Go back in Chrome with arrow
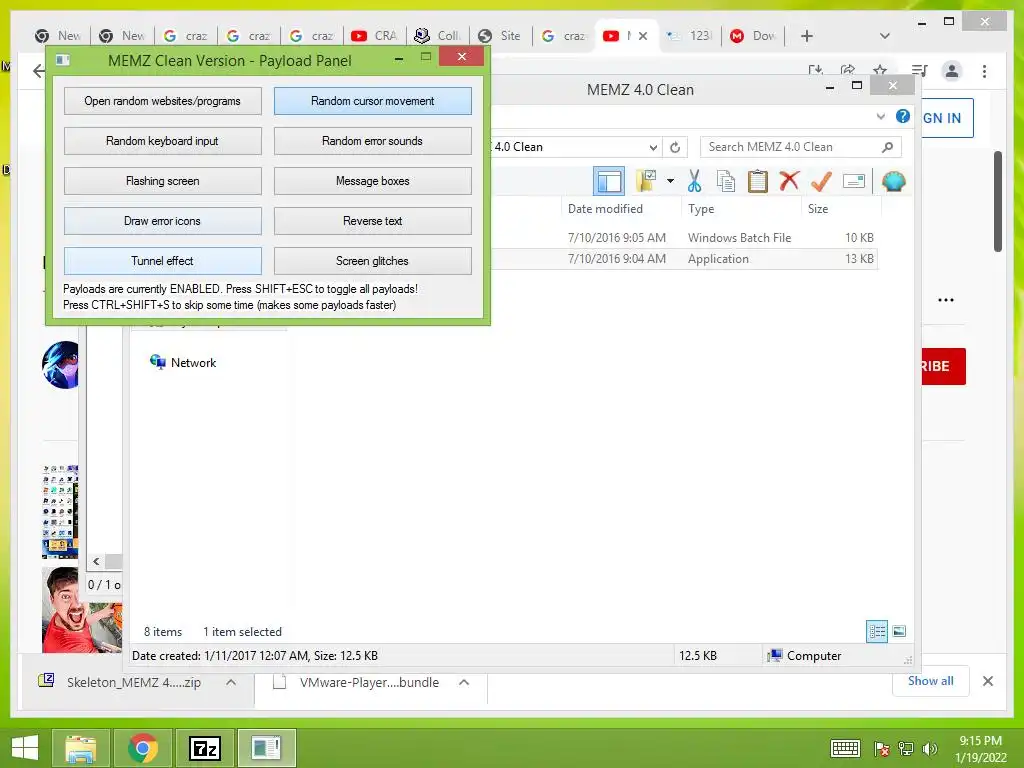Viewport: 1024px width, 768px height. (39, 71)
